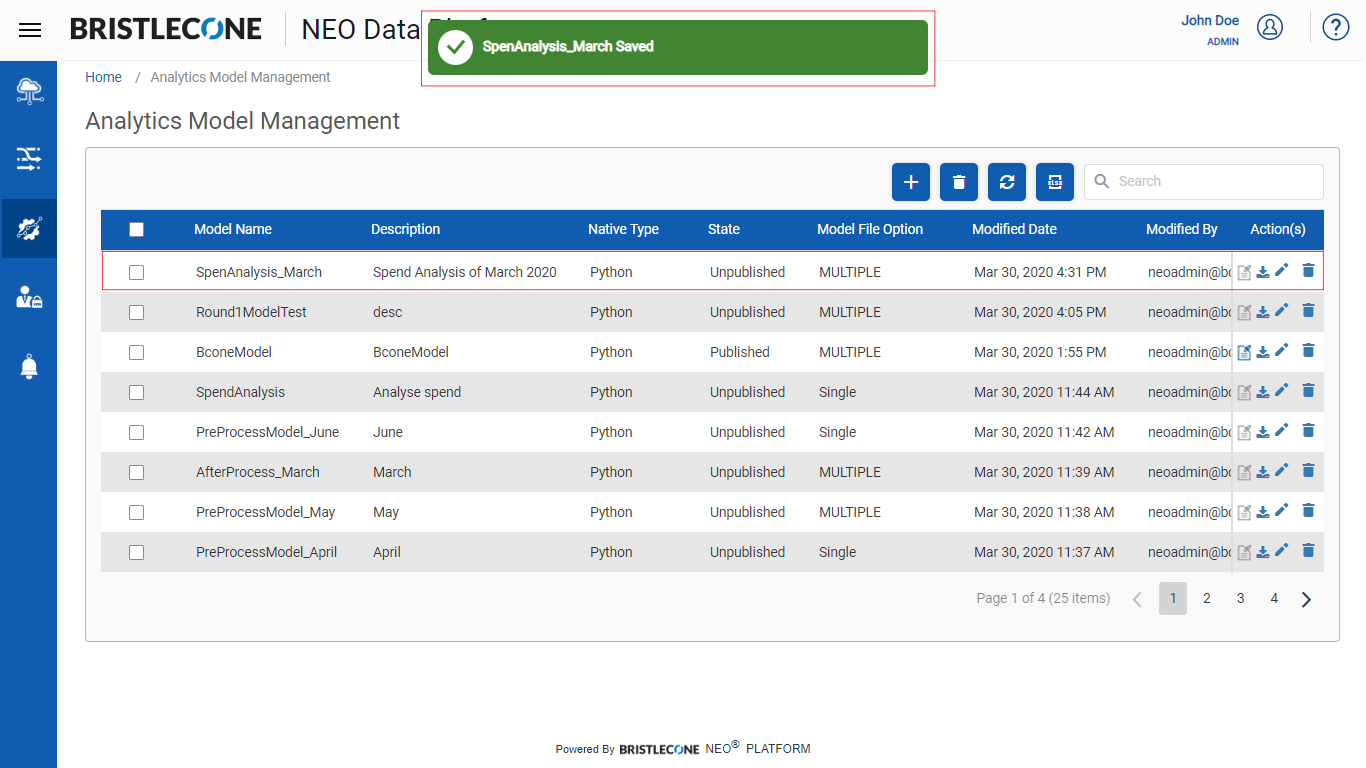Open the publish note icon for BconeModel
1366x768 pixels.
click(x=1244, y=352)
